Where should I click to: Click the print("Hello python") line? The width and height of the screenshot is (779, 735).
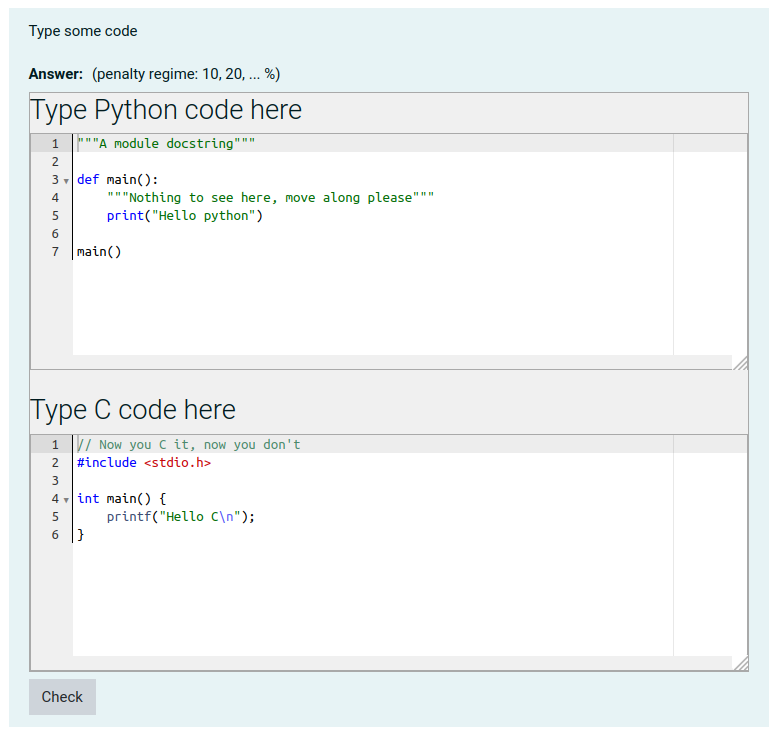[x=184, y=216]
